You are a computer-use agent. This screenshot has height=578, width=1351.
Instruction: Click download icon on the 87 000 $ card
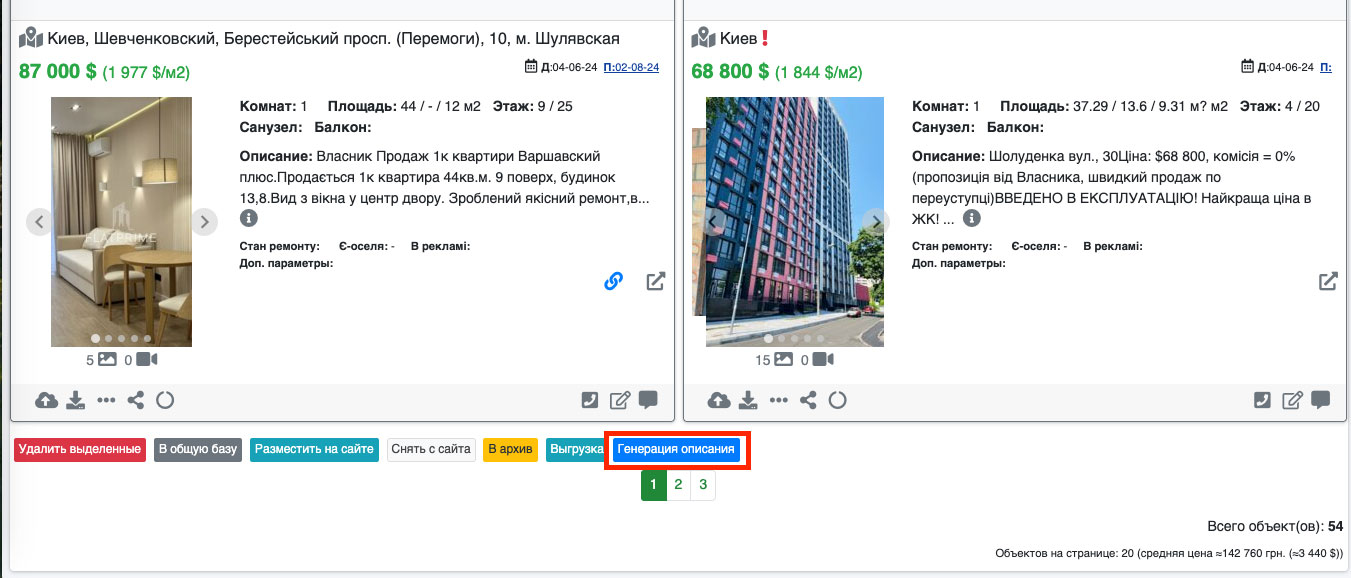coord(76,401)
